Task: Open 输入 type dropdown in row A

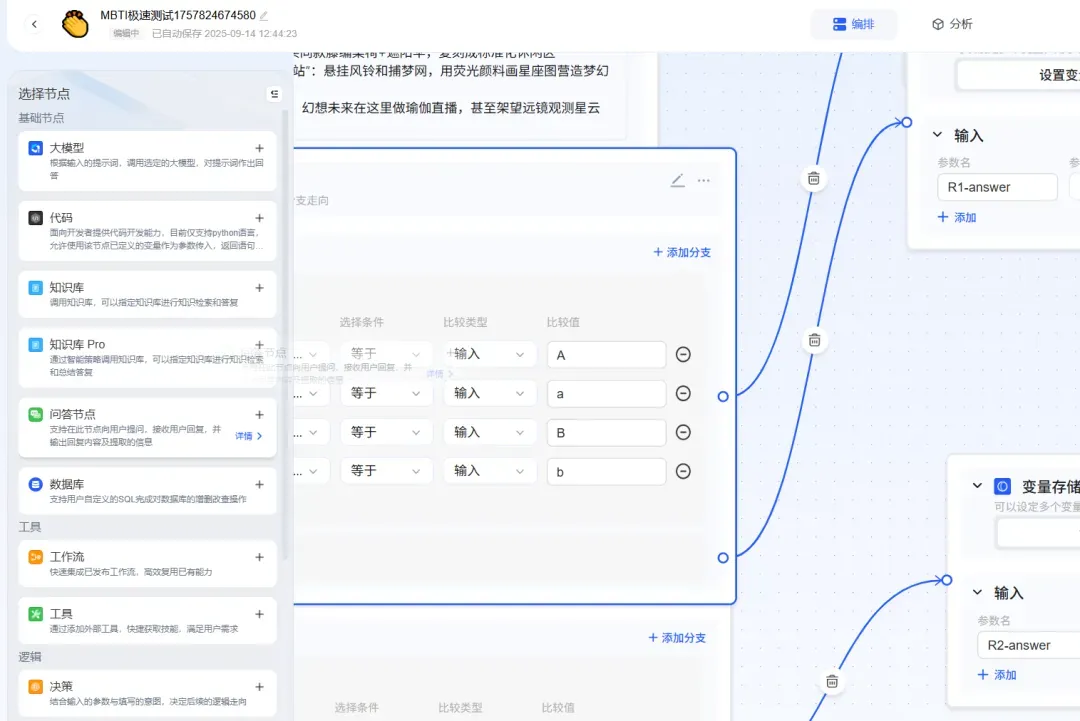Action: point(490,354)
